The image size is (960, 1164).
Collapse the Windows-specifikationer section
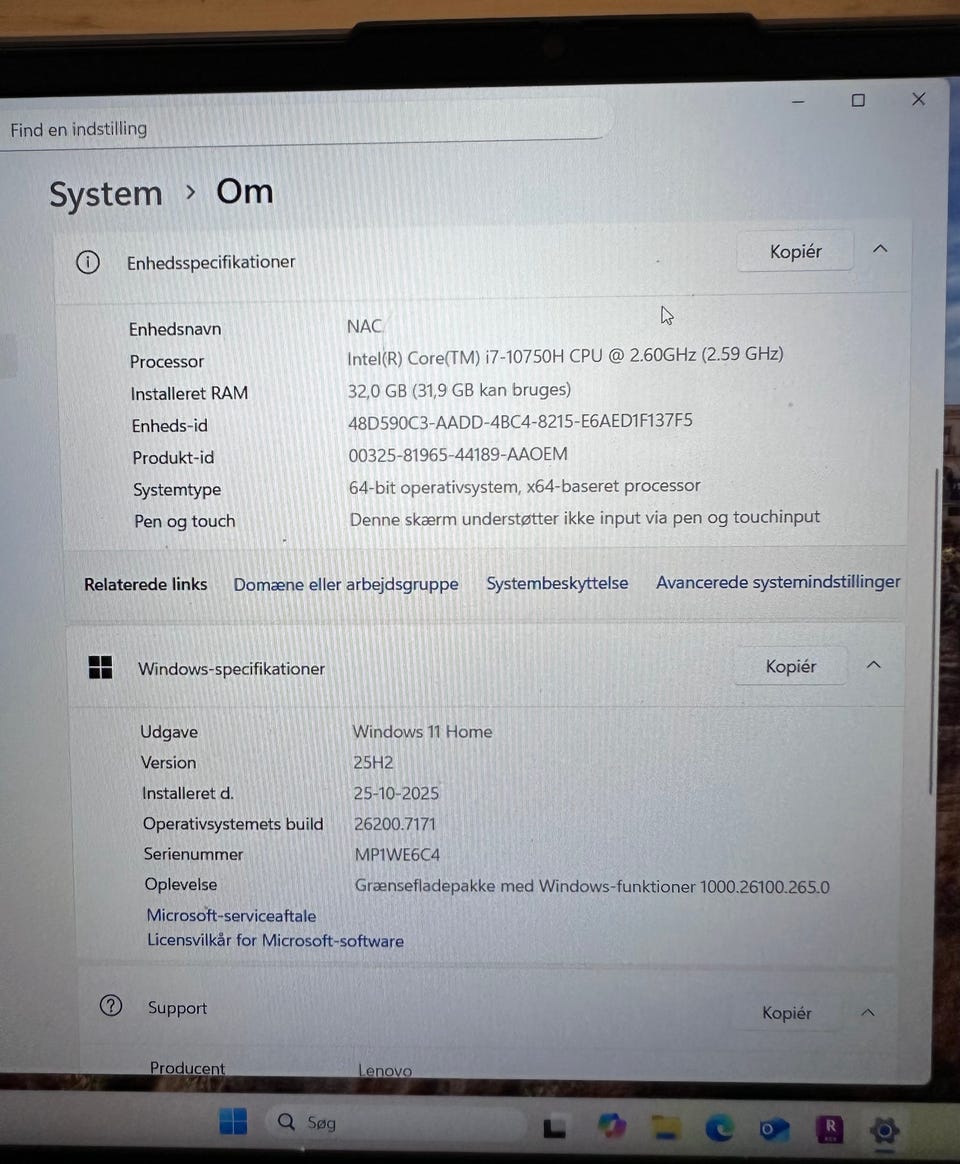pyautogui.click(x=874, y=664)
